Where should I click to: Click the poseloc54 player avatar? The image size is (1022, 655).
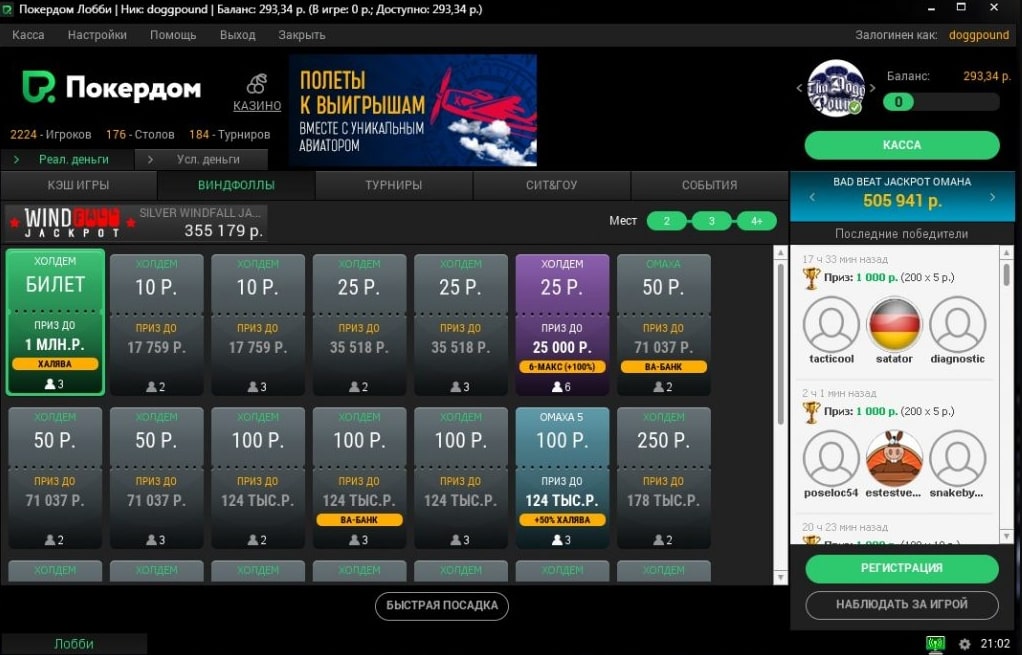[x=831, y=458]
